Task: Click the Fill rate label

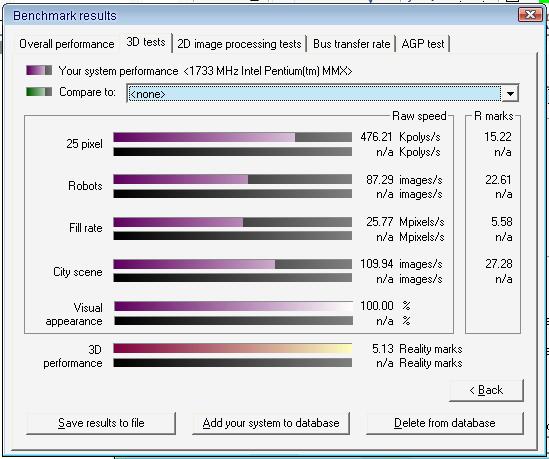Action: [86, 228]
